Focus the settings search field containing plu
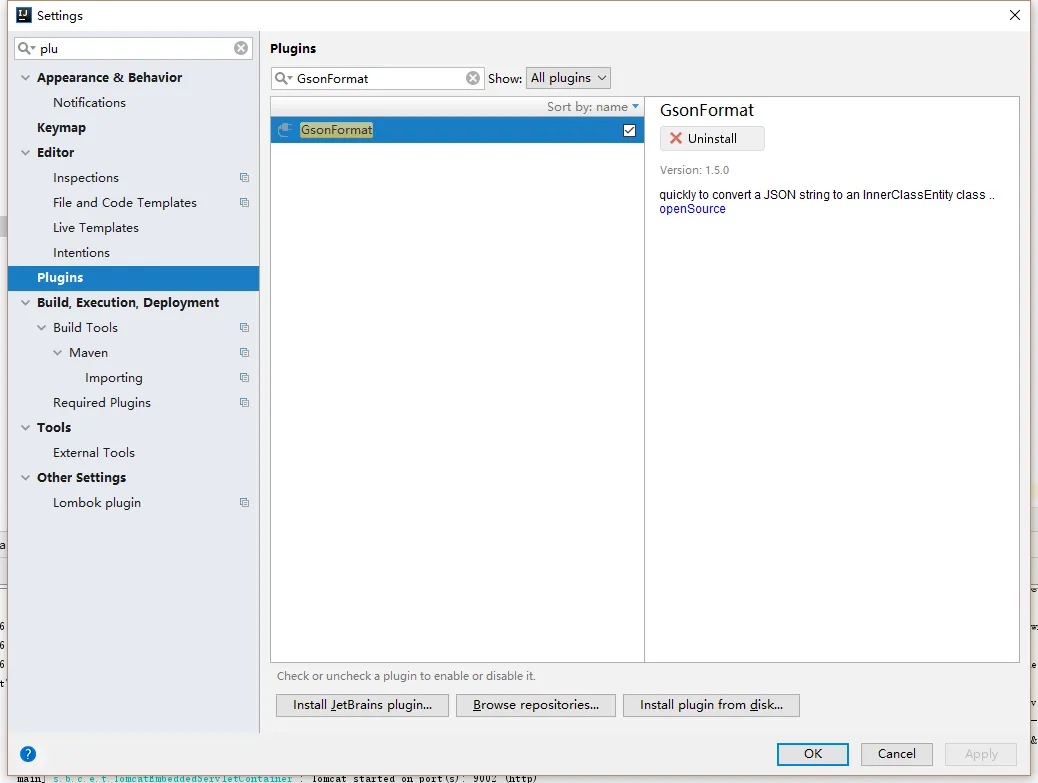 [x=133, y=48]
